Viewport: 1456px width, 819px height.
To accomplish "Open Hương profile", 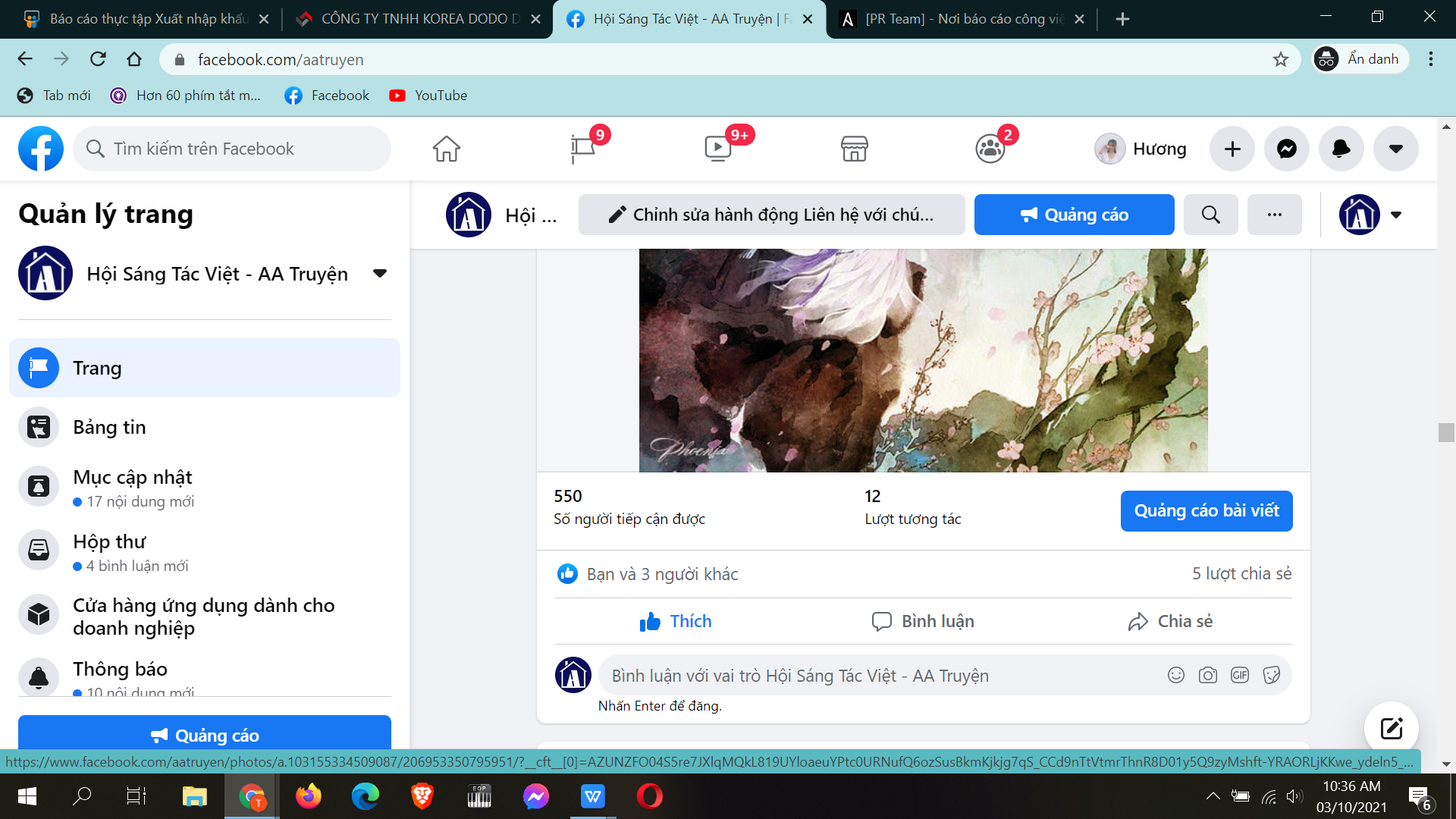I will coord(1141,149).
